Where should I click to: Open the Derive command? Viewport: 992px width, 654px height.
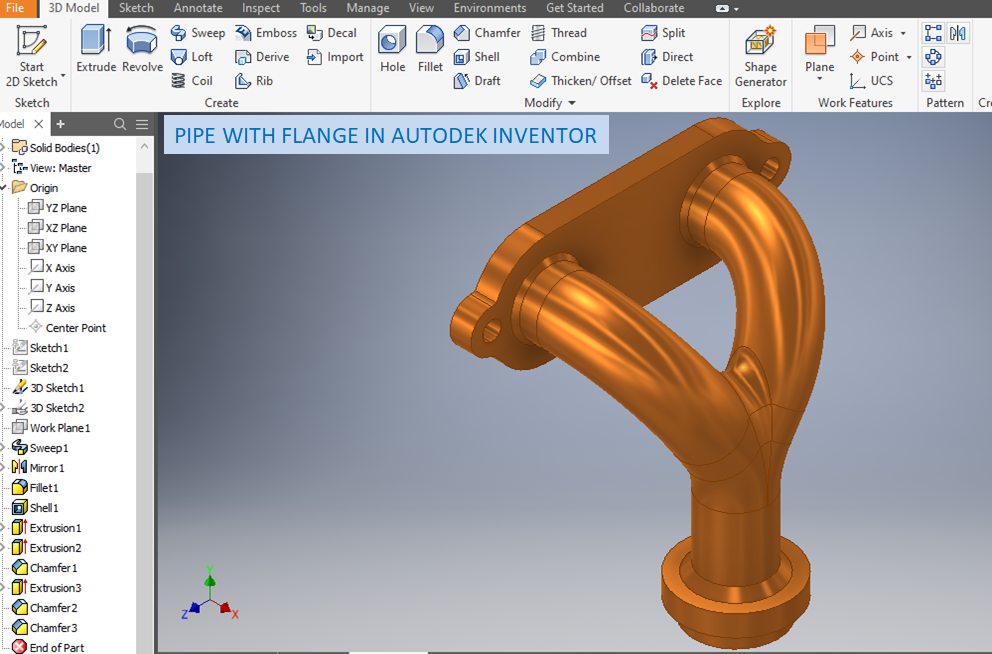261,57
